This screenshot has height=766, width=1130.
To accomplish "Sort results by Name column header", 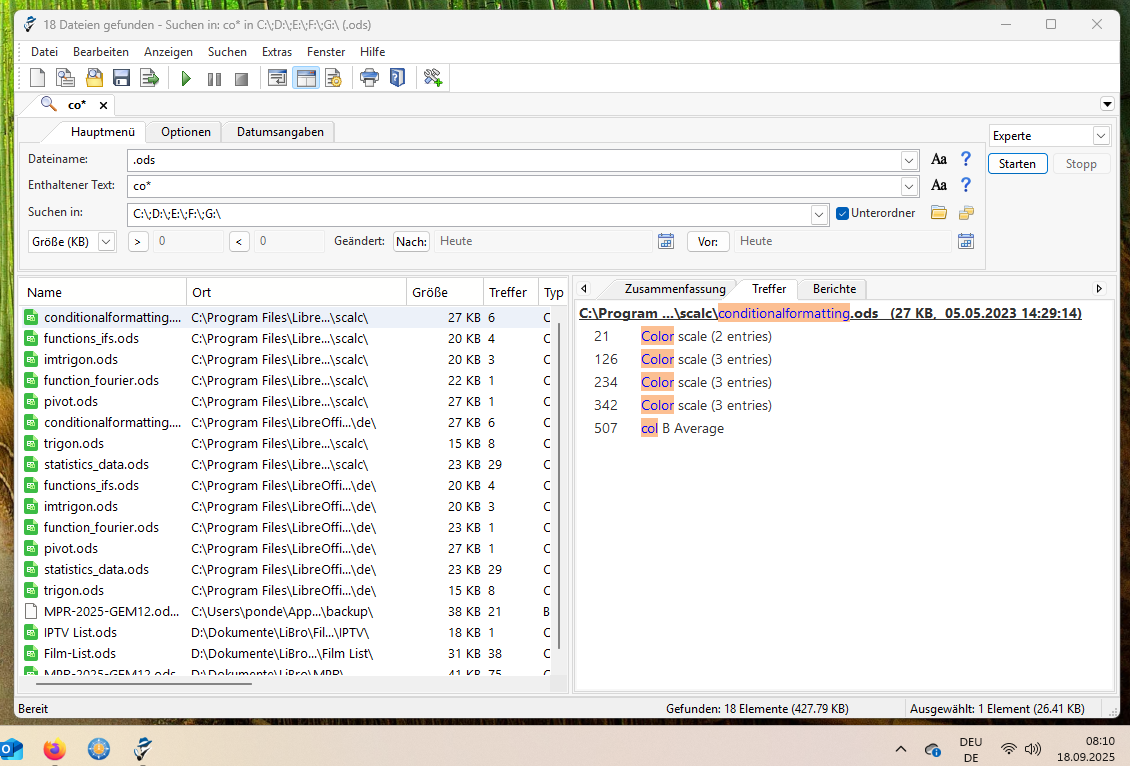I will coord(102,293).
